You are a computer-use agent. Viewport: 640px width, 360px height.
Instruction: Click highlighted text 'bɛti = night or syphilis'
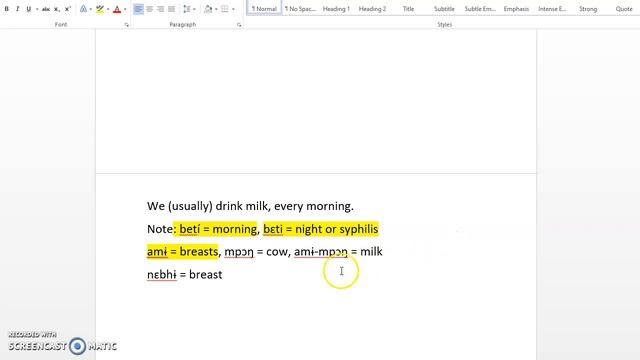tap(320, 229)
